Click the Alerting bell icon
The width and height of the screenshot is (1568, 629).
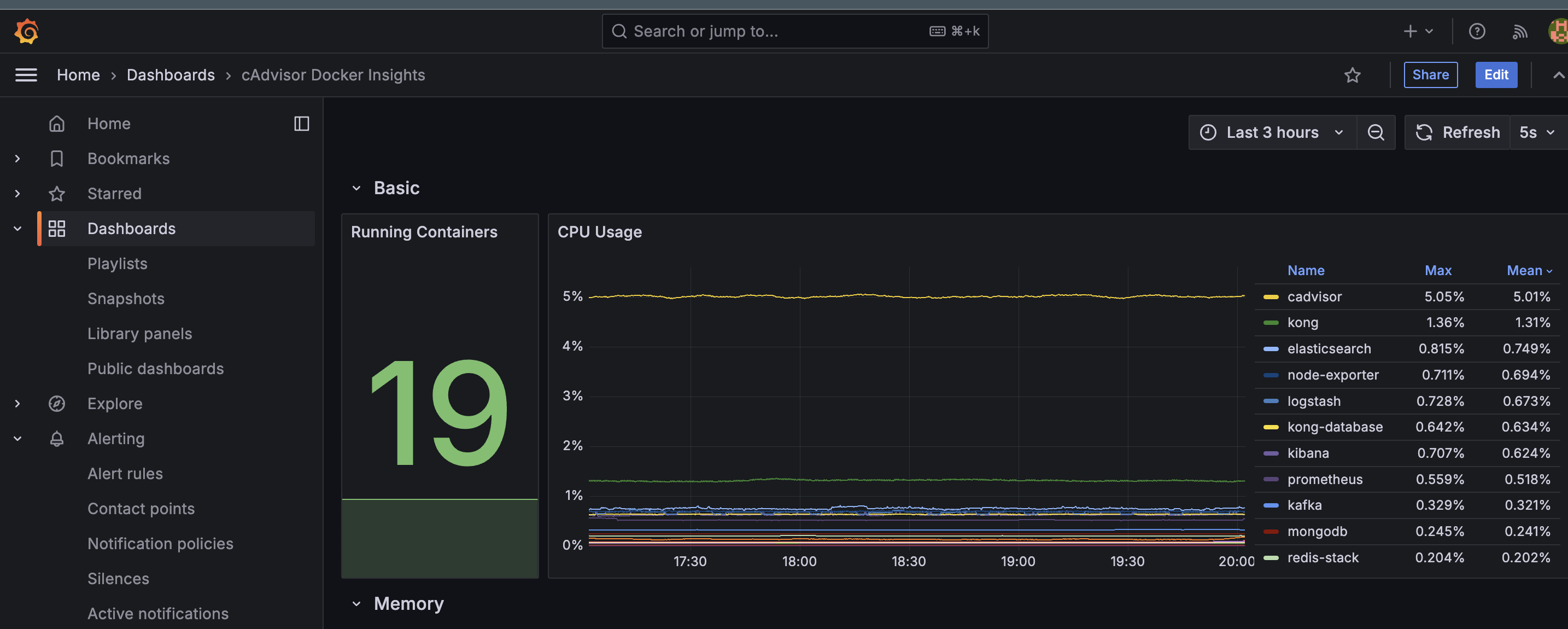(x=57, y=439)
